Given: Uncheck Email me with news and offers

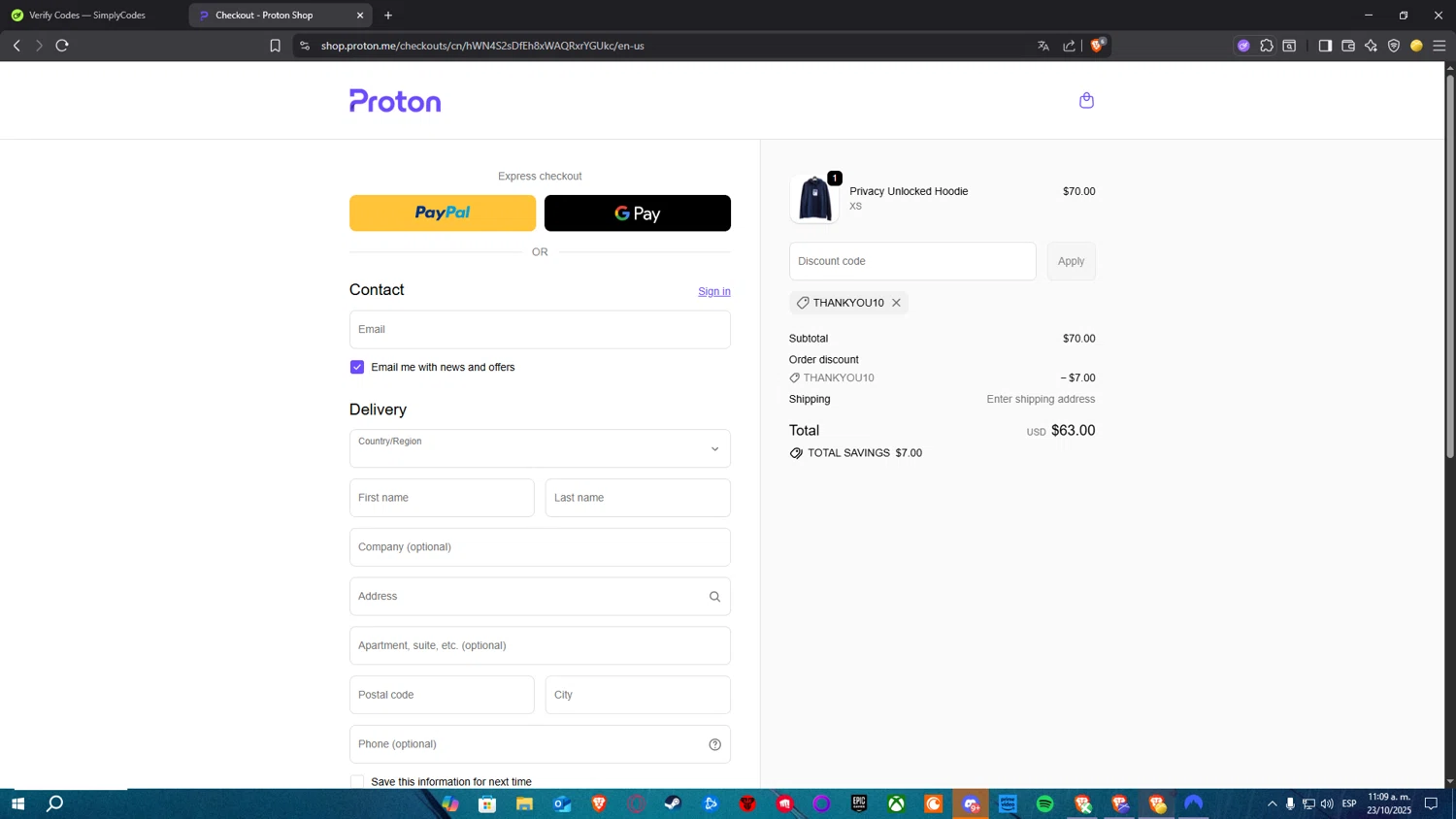Looking at the screenshot, I should click(357, 367).
